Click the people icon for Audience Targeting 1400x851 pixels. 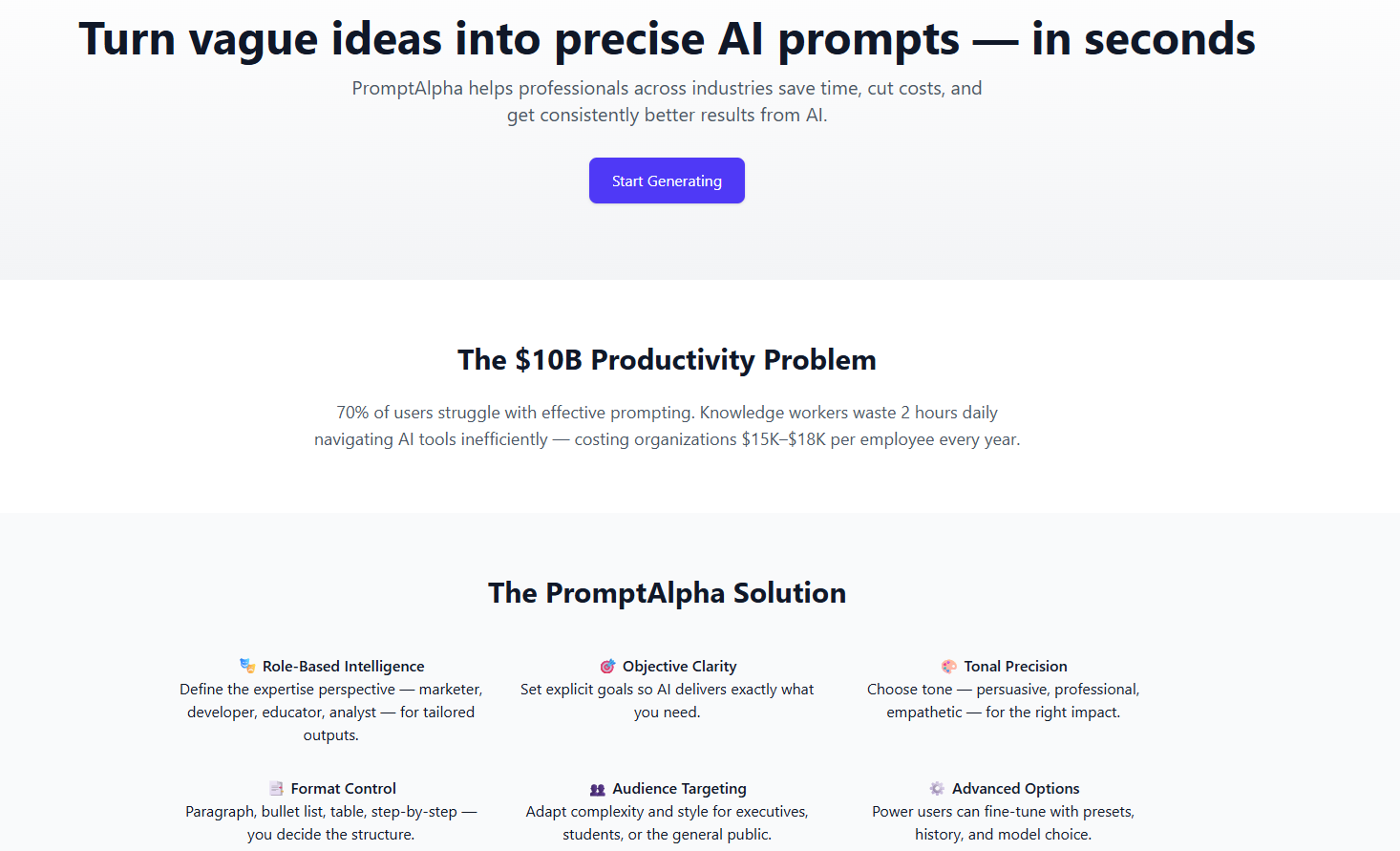pyautogui.click(x=596, y=788)
